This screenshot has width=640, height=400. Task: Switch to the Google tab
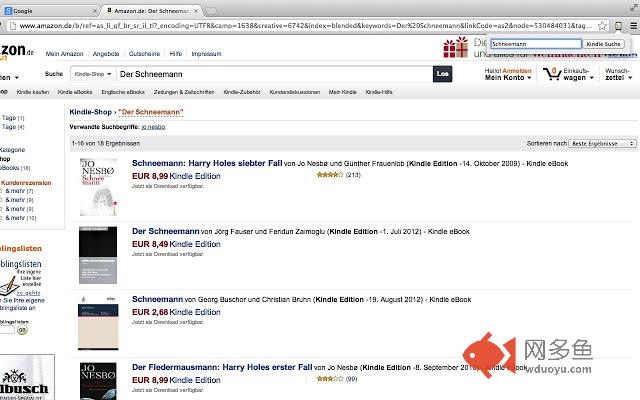click(48, 11)
